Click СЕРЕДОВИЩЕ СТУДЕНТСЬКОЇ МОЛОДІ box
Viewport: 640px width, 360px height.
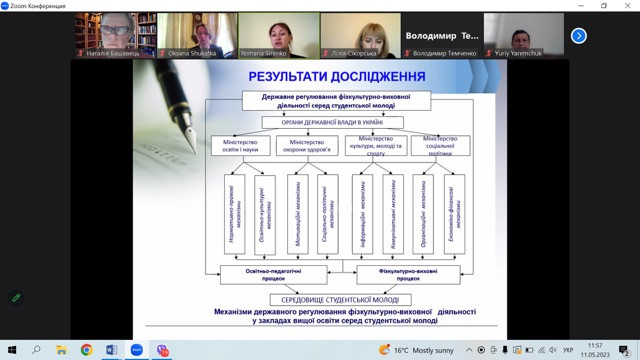click(x=340, y=300)
